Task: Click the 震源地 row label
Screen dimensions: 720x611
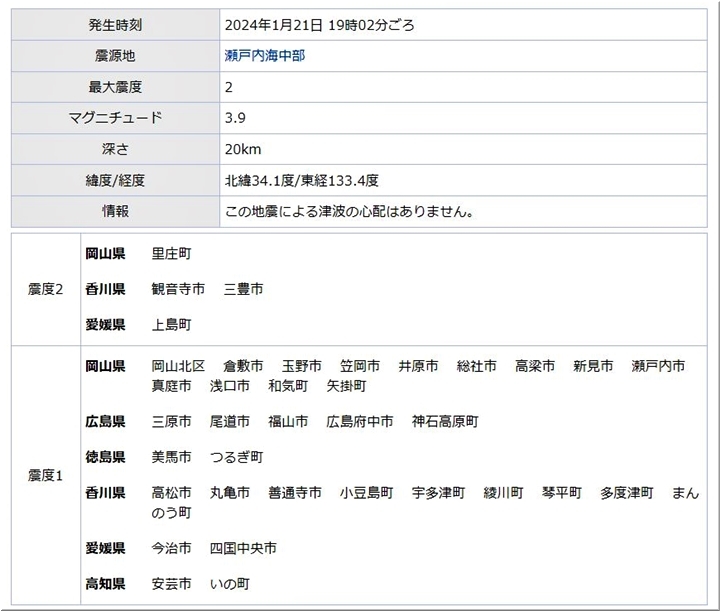Action: (x=115, y=56)
